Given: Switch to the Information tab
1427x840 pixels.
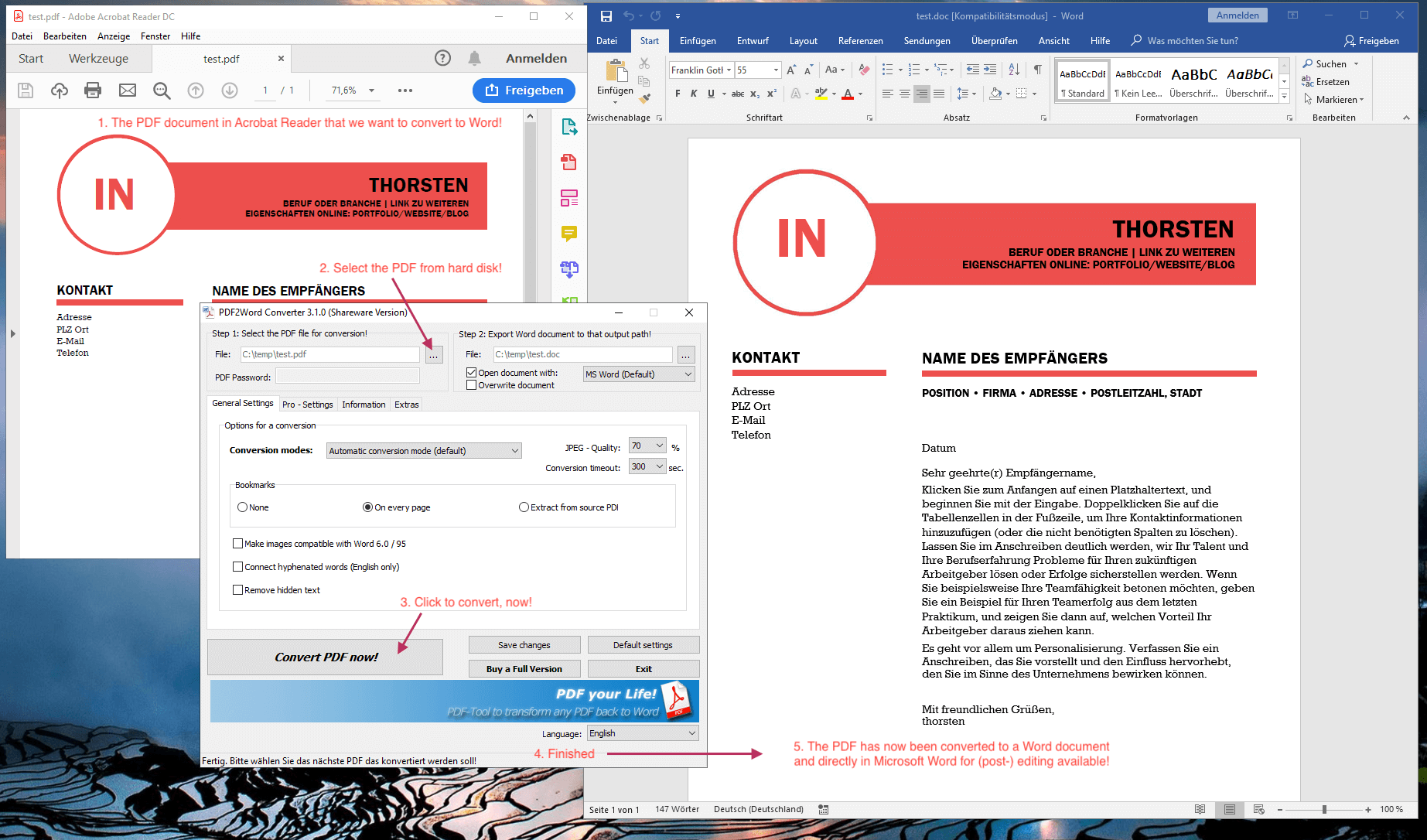Looking at the screenshot, I should click(364, 405).
